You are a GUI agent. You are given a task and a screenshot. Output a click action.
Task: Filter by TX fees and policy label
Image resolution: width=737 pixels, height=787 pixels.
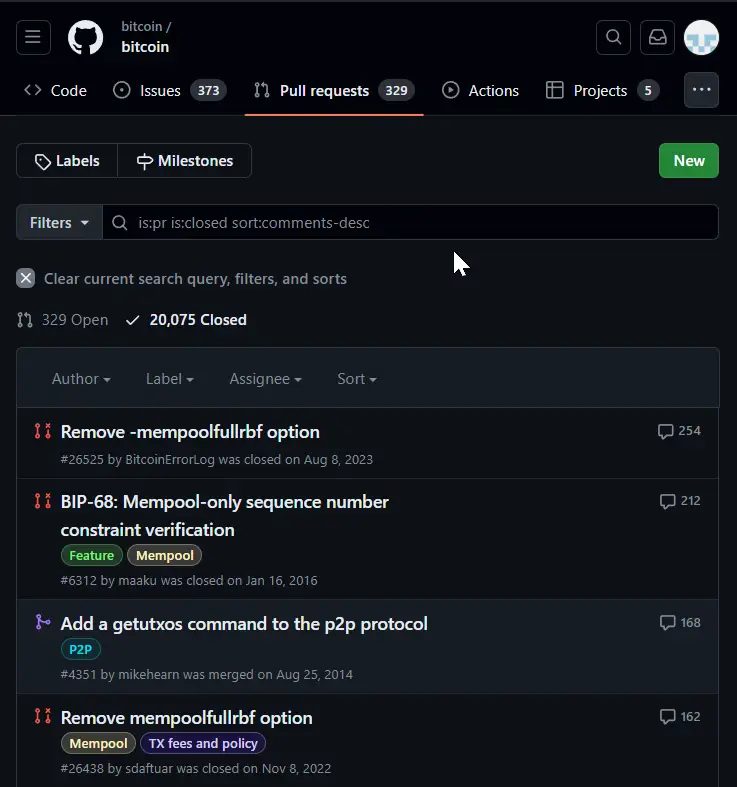point(203,743)
